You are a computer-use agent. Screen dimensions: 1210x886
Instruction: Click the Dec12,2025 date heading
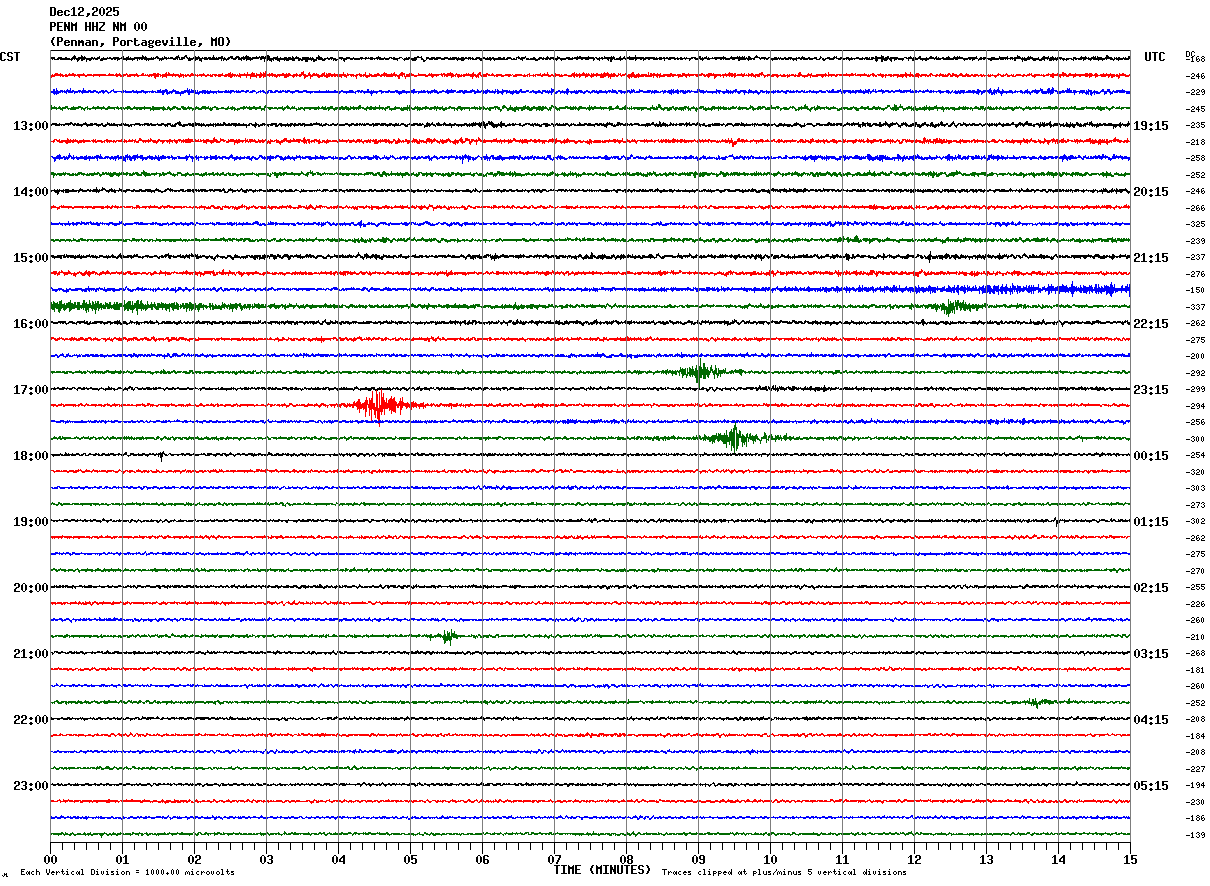84,12
